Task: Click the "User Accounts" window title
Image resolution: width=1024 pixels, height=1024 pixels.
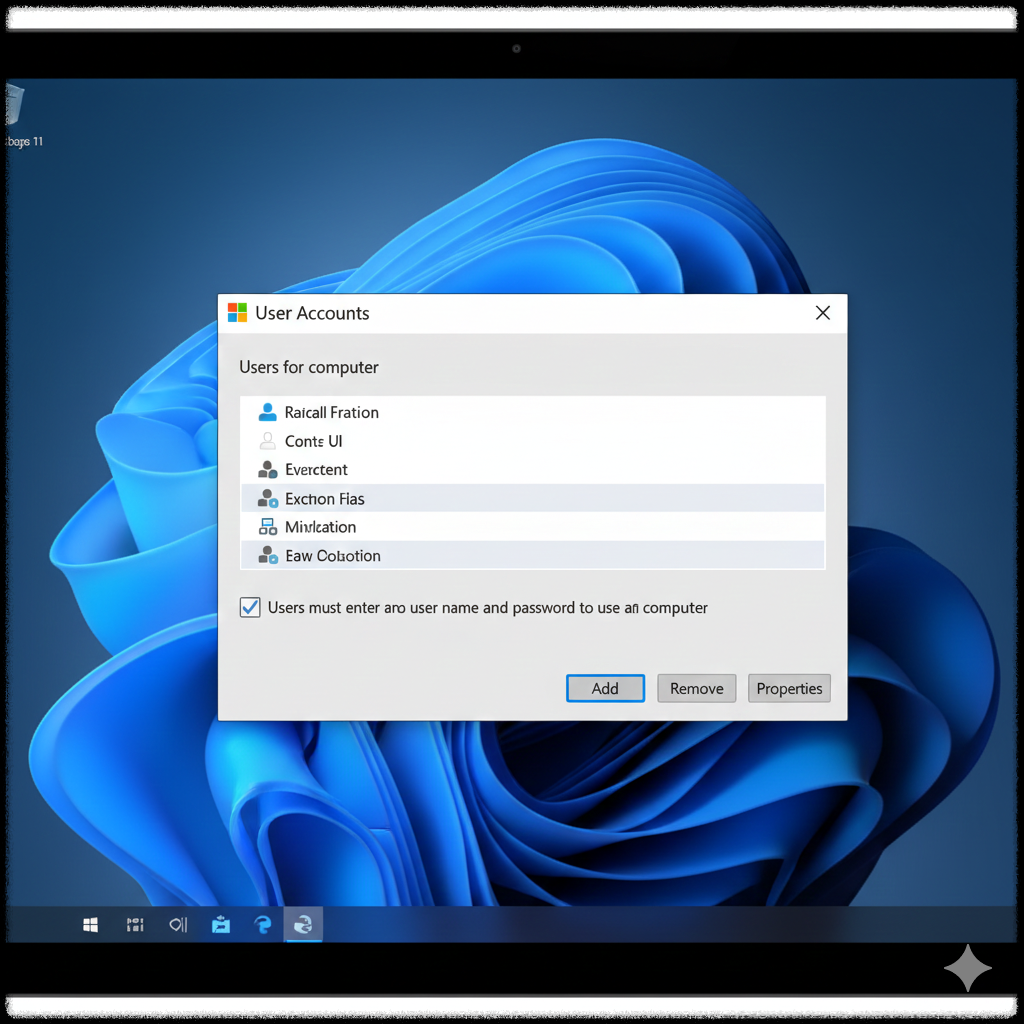Action: 312,313
